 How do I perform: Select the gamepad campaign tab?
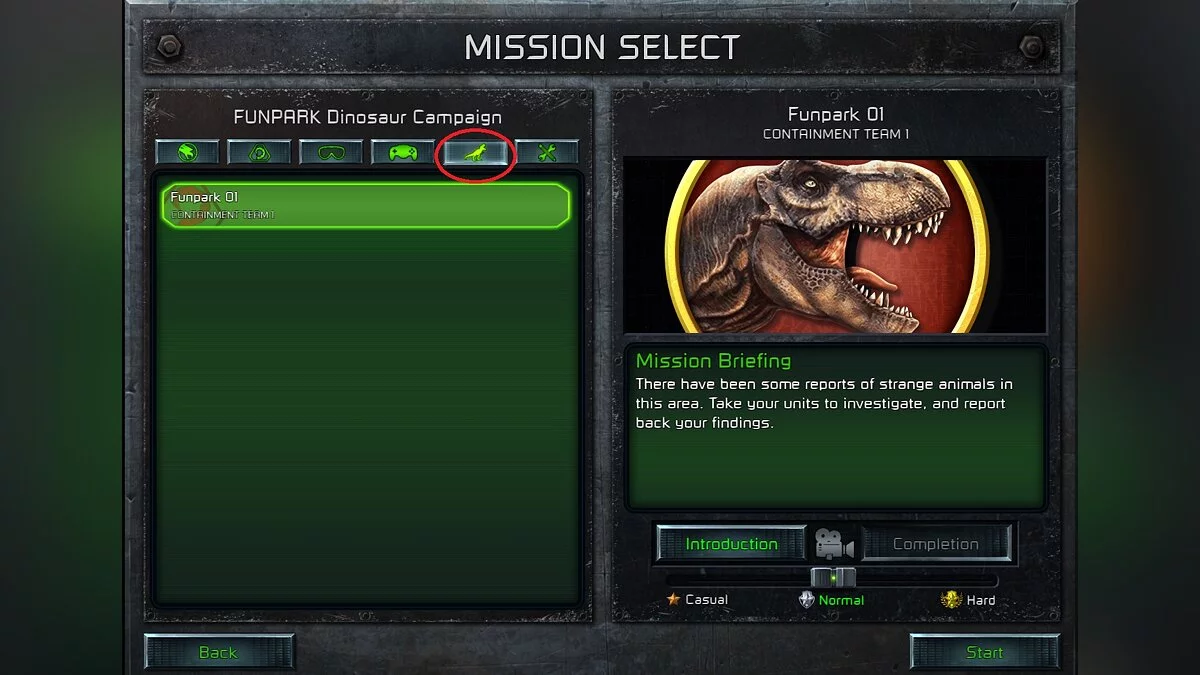pos(403,153)
